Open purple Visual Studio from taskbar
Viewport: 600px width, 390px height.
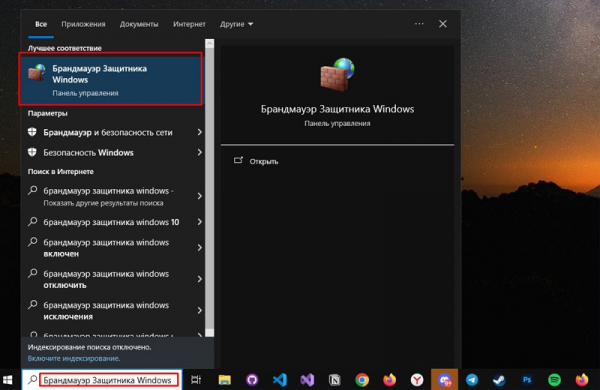[x=307, y=380]
